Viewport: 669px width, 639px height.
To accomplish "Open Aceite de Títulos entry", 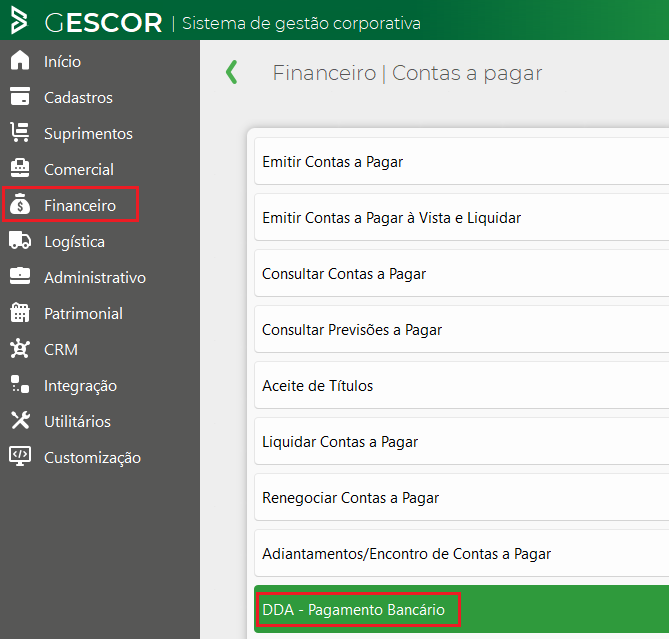I will point(317,386).
